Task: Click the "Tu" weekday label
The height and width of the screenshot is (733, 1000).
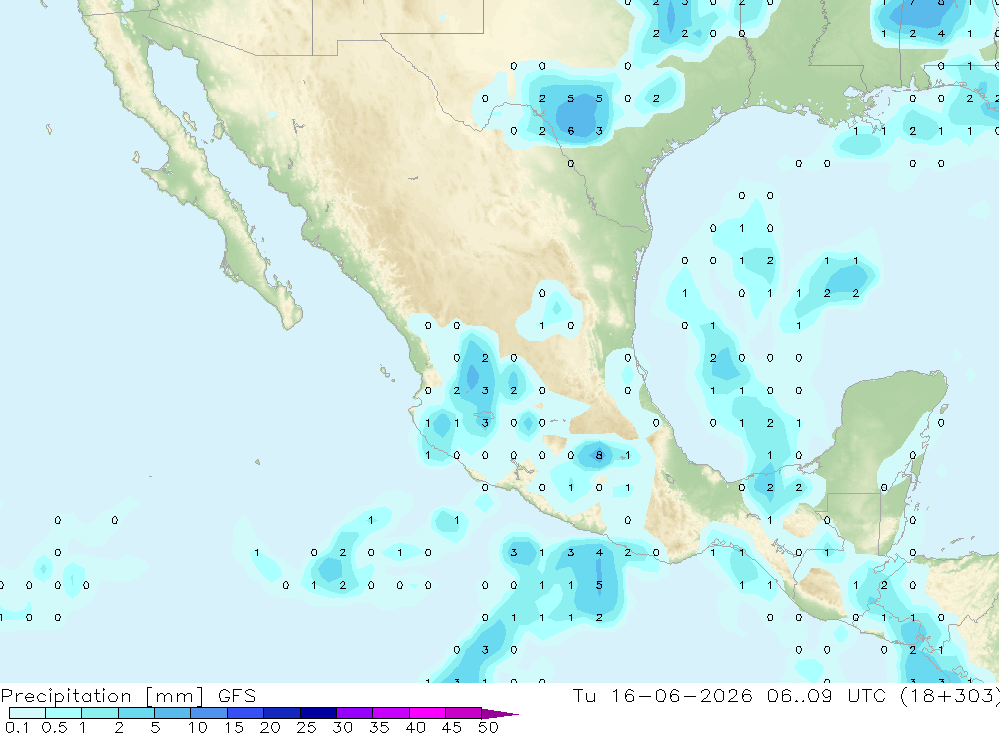Action: pyautogui.click(x=584, y=696)
